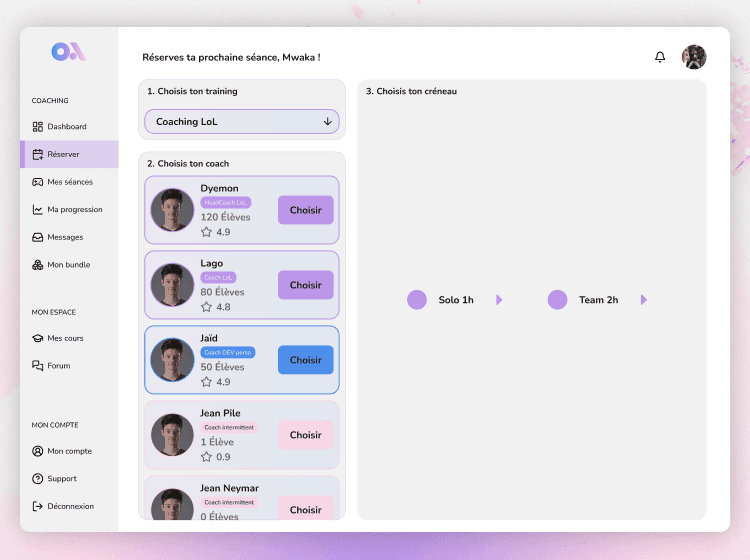Screen dimensions: 750x560
Task: Click the Mon bundle cubes icon
Action: pos(38,265)
